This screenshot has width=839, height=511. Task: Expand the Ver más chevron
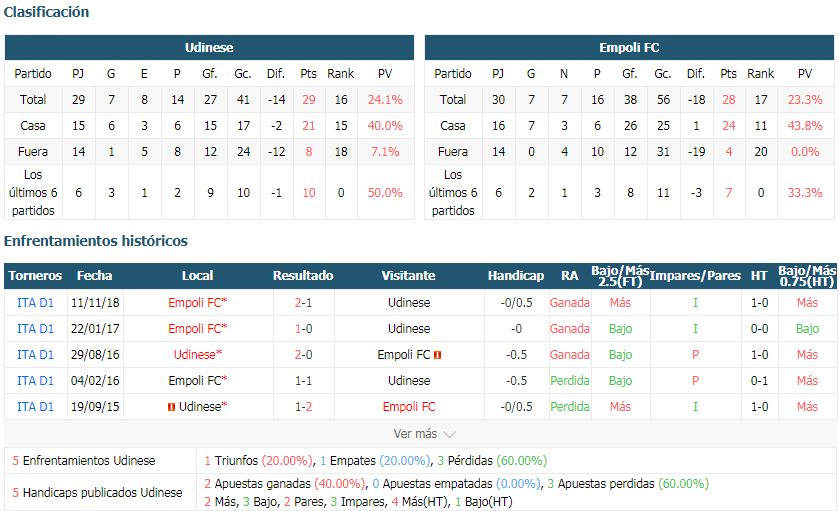tap(449, 434)
